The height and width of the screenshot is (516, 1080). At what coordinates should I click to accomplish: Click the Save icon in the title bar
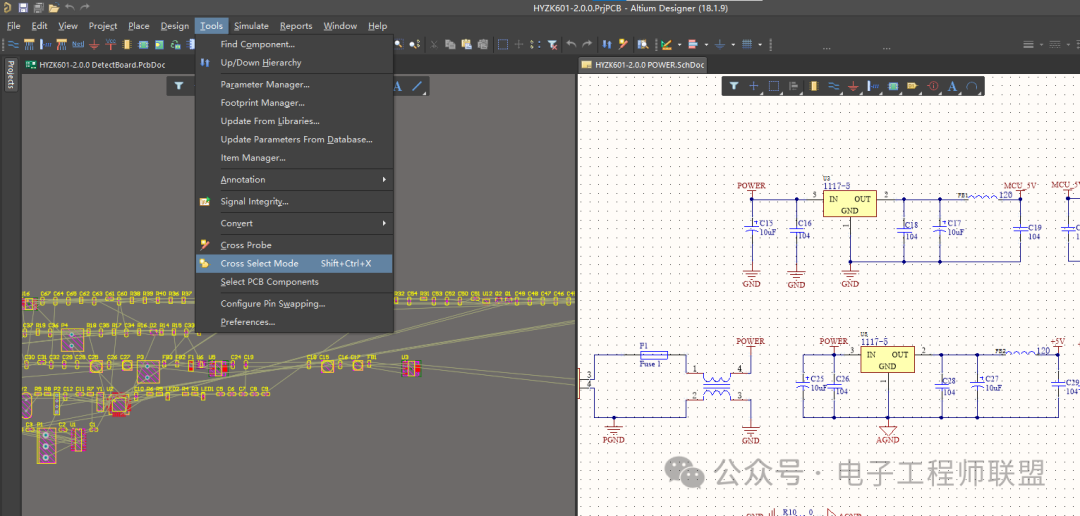point(23,8)
